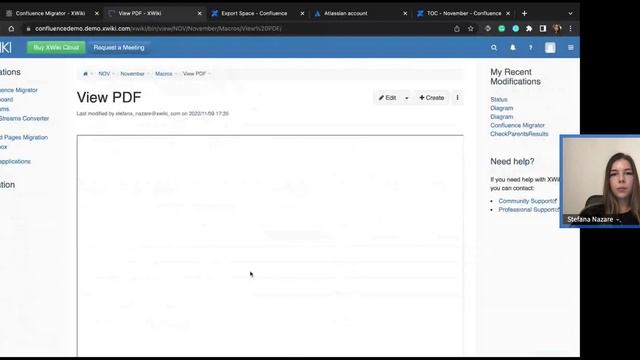640x360 pixels.
Task: Expand the Edit button dropdown arrow
Action: click(407, 98)
